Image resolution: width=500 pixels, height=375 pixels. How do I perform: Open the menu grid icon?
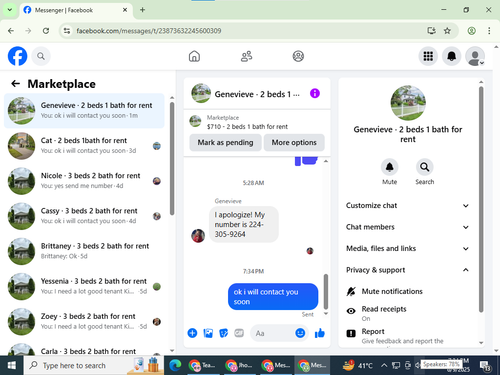428,56
